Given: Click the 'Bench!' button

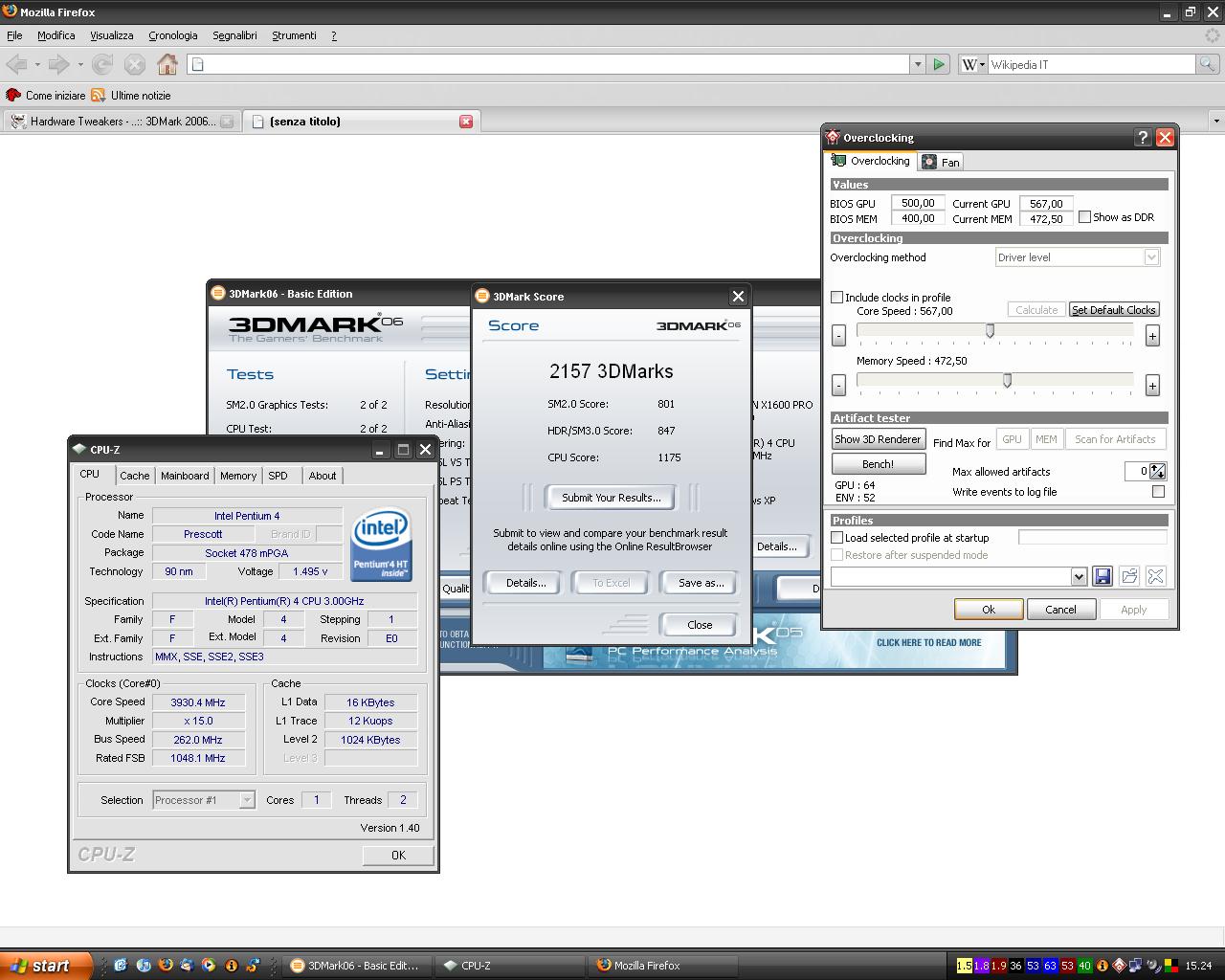Looking at the screenshot, I should pyautogui.click(x=878, y=464).
